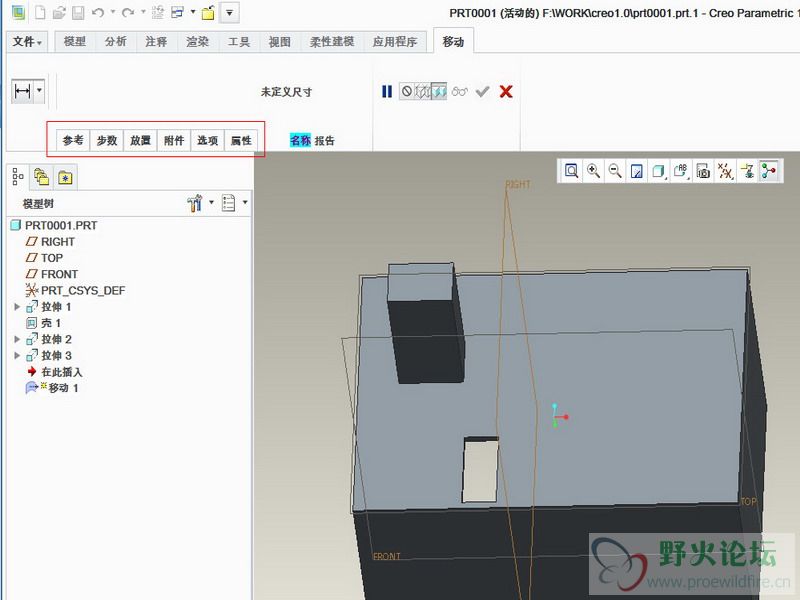The width and height of the screenshot is (800, 600).
Task: Create a new file from the quick access toolbar
Action: point(40,13)
